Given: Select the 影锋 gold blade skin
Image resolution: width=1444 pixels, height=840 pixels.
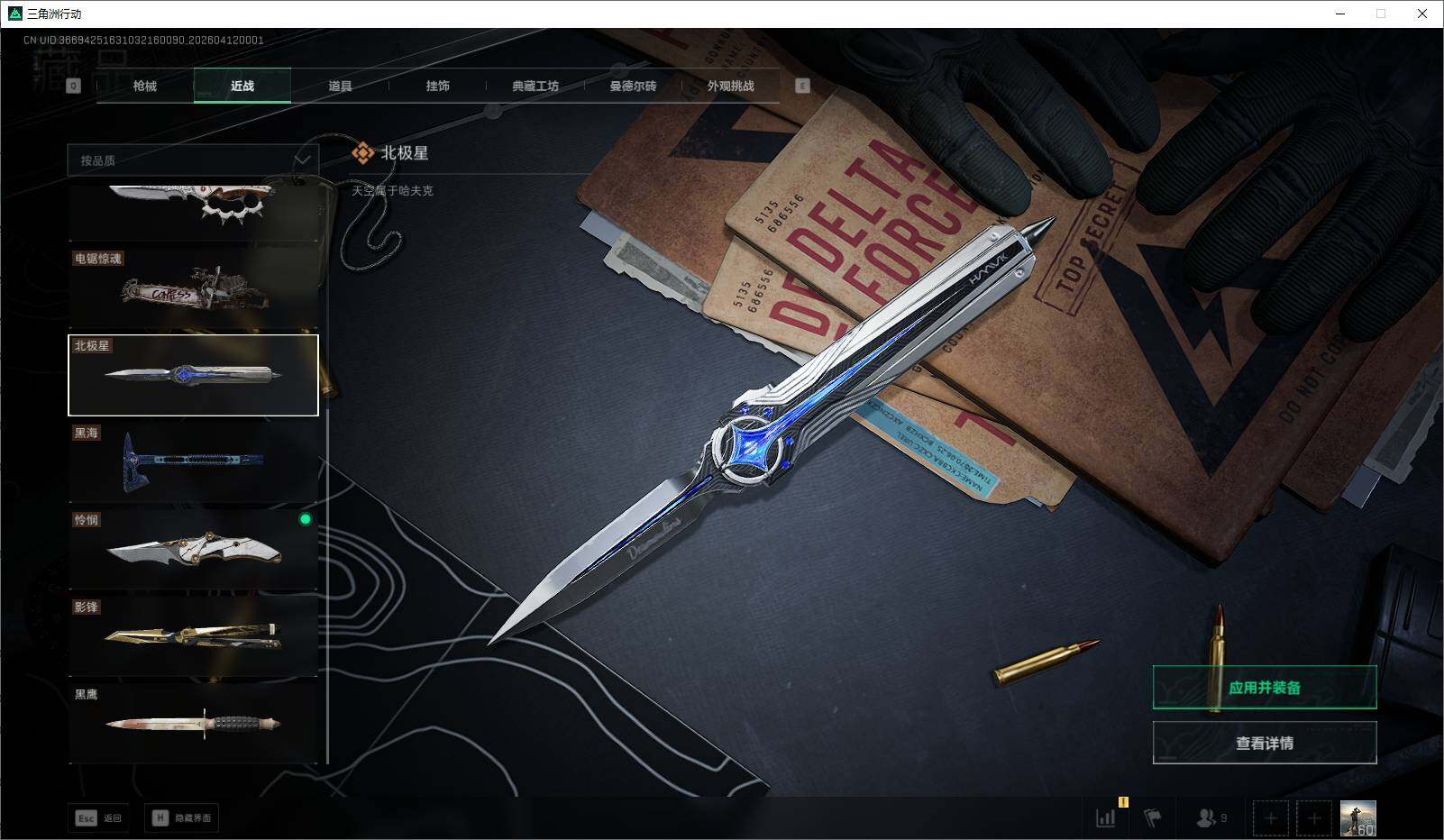Looking at the screenshot, I should coord(193,637).
